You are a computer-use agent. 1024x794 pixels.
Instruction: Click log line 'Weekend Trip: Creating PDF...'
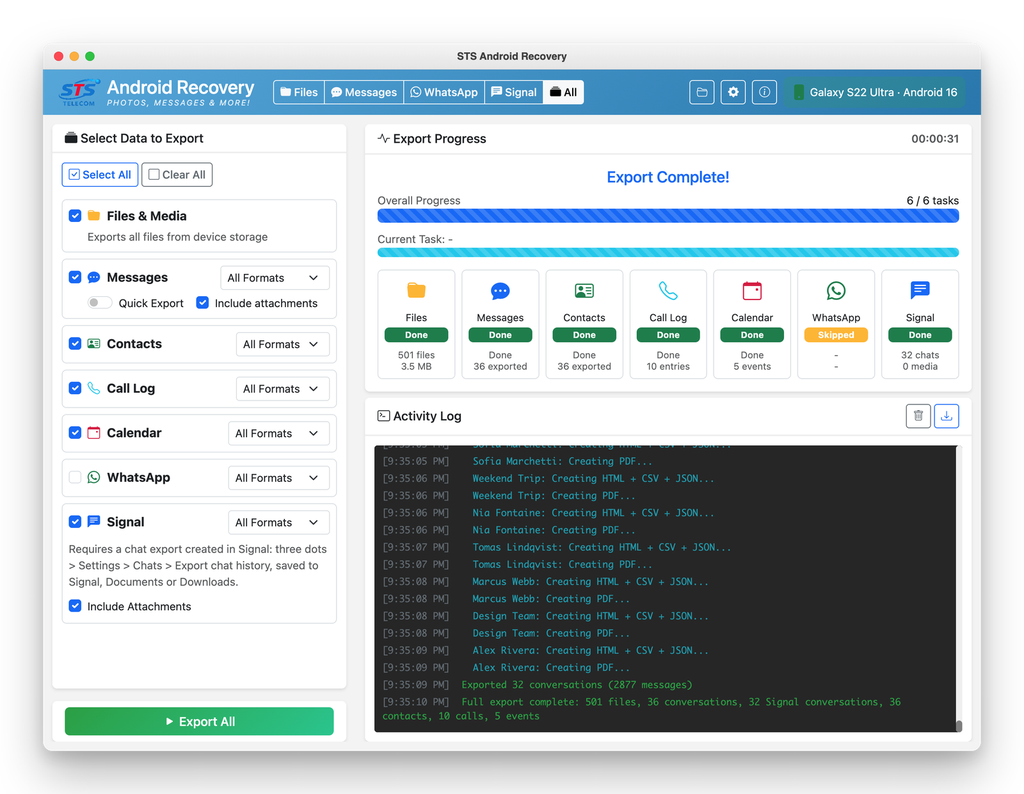(x=554, y=496)
